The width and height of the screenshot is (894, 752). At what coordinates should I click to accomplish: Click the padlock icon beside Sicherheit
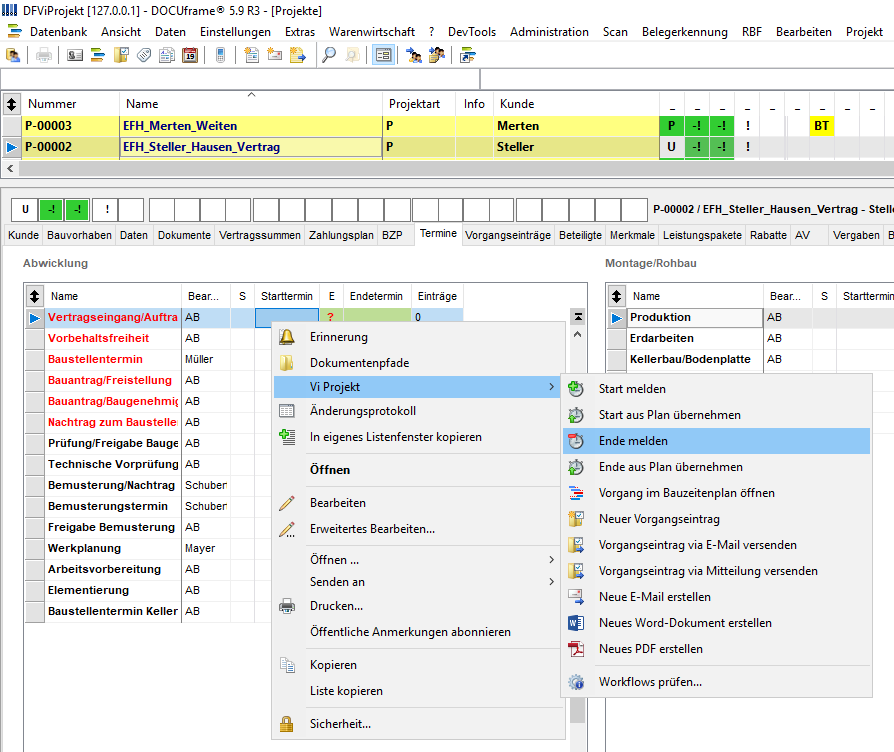pyautogui.click(x=287, y=724)
